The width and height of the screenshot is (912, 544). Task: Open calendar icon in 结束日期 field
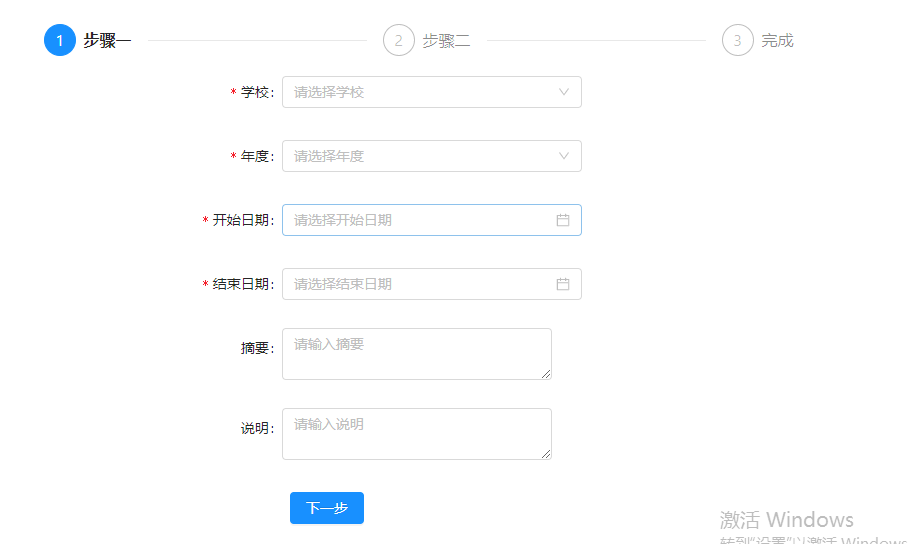562,284
